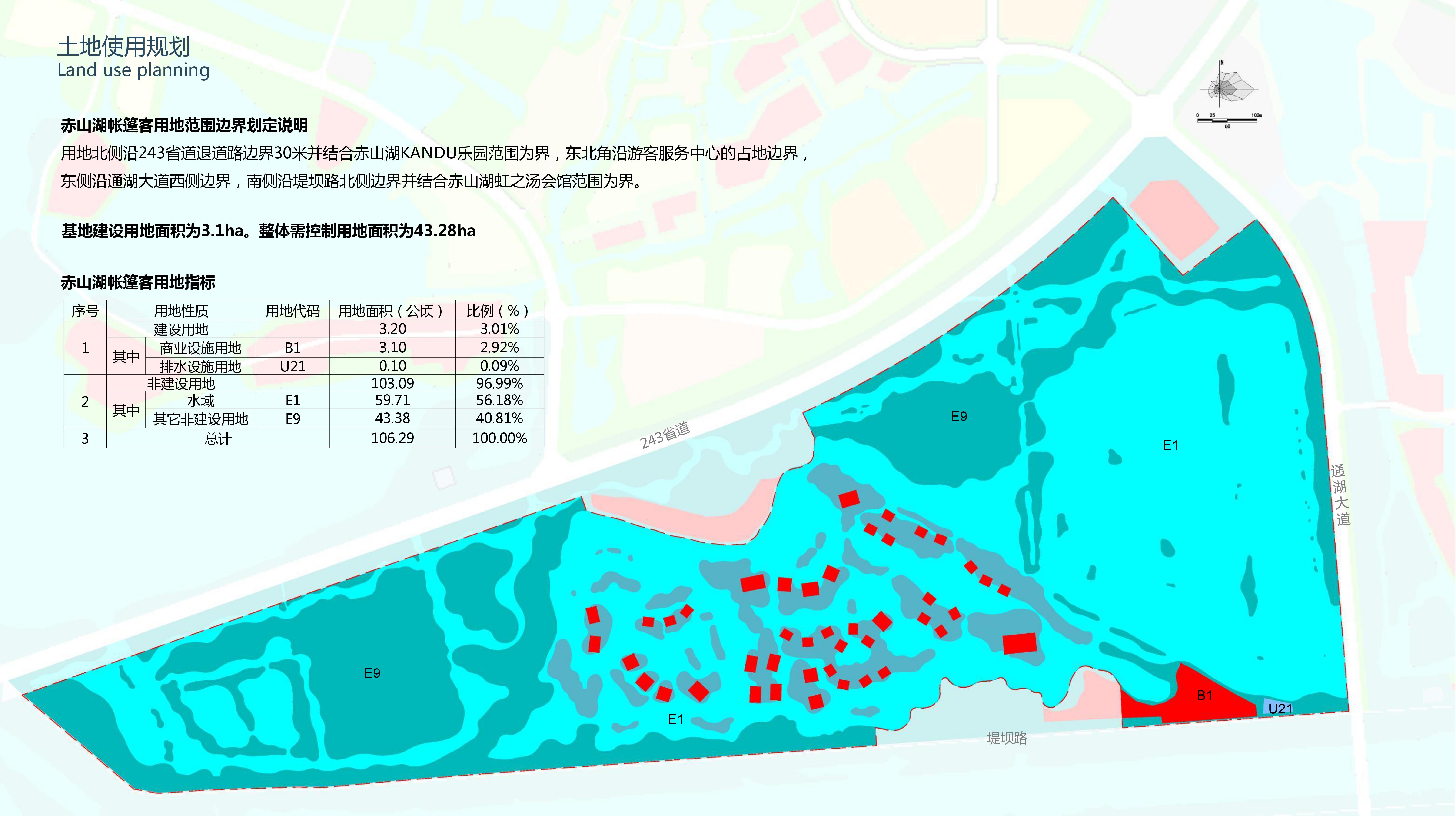The width and height of the screenshot is (1456, 816).
Task: Click "其中" beside 商业设施用地 rows
Action: tap(126, 357)
